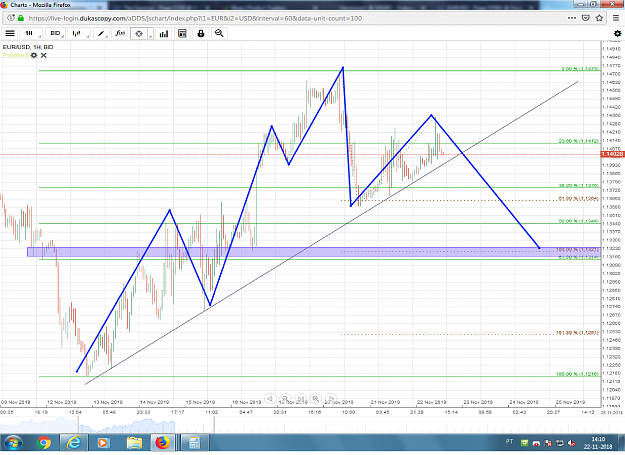625x455 pixels.
Task: Activate the zoom magnifier tool
Action: coord(219,33)
